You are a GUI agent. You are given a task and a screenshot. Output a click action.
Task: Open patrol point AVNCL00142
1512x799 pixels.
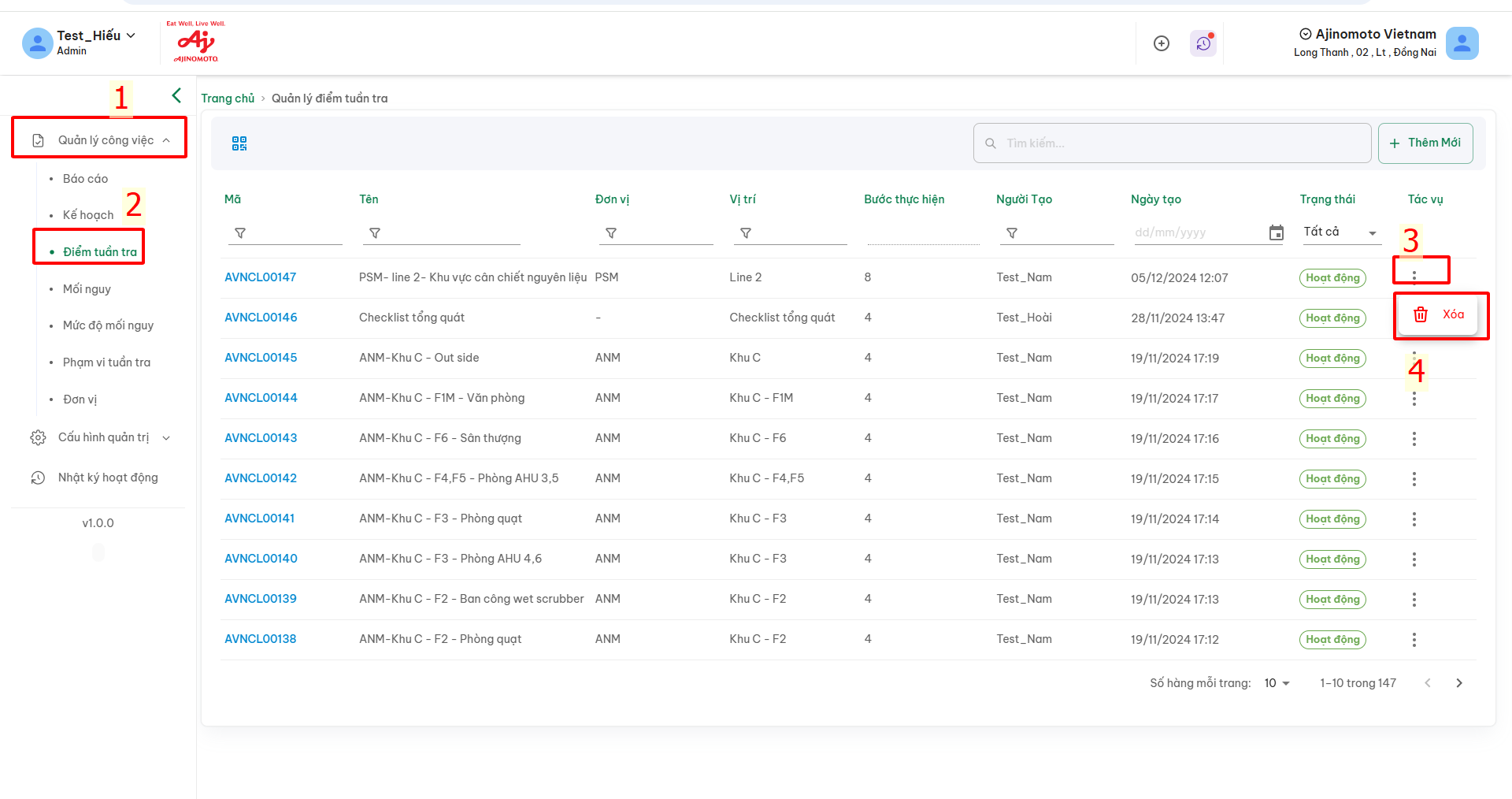click(261, 478)
